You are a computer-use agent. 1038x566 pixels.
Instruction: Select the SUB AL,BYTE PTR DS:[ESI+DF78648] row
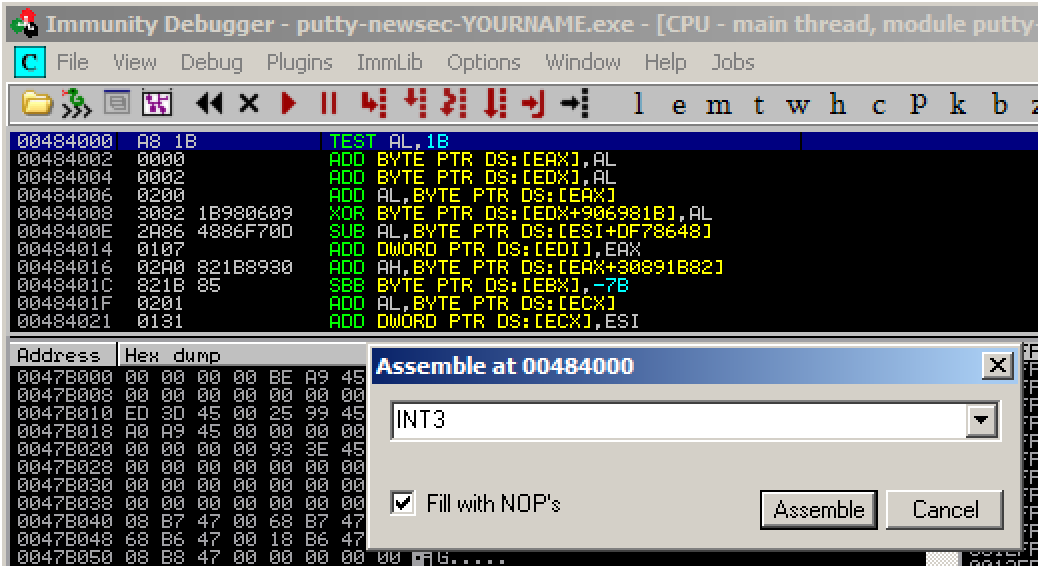pyautogui.click(x=523, y=231)
